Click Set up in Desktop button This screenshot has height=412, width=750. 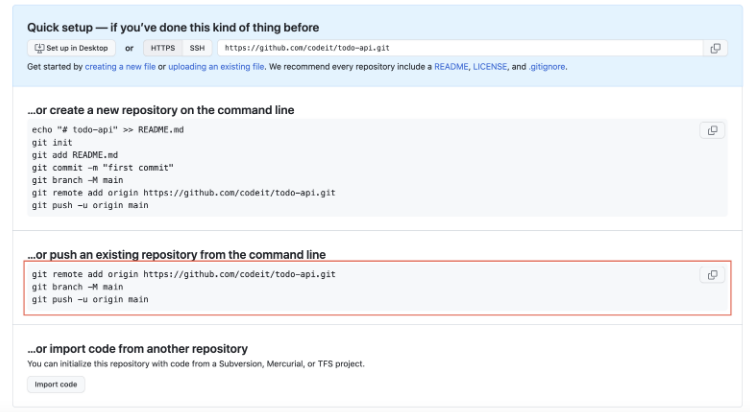(x=73, y=48)
